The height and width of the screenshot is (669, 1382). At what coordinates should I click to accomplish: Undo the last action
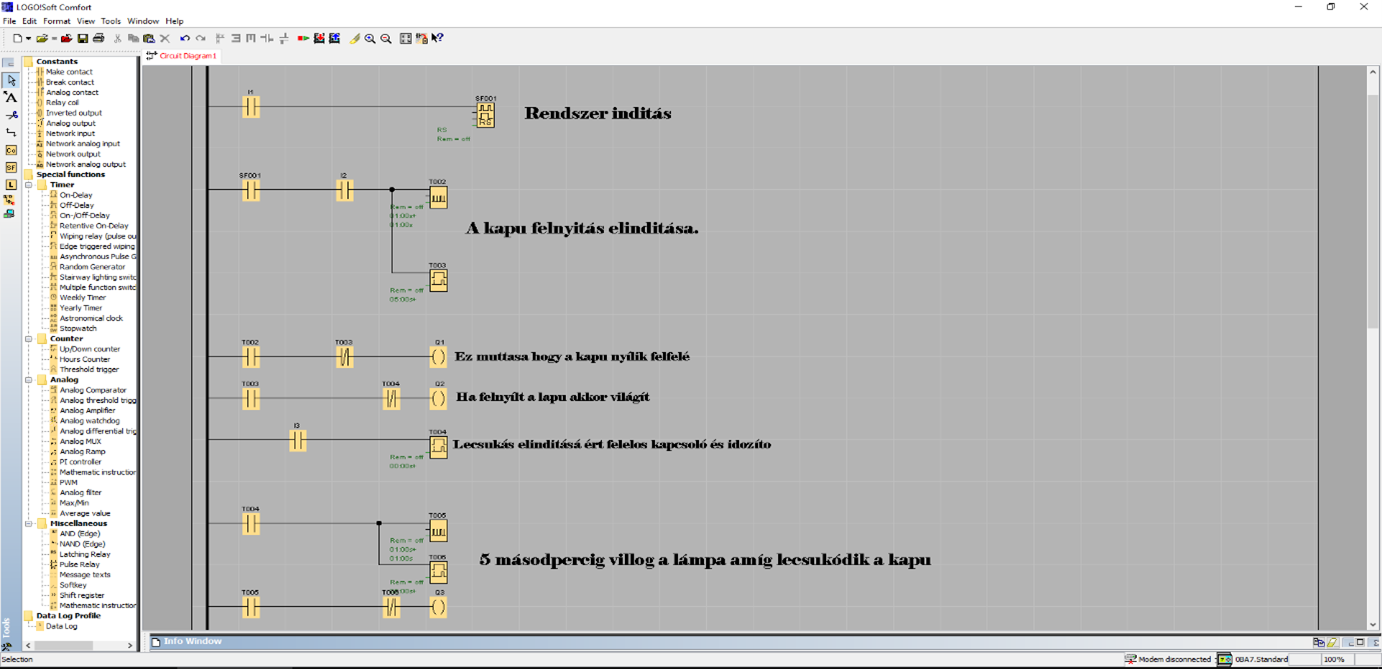[185, 39]
